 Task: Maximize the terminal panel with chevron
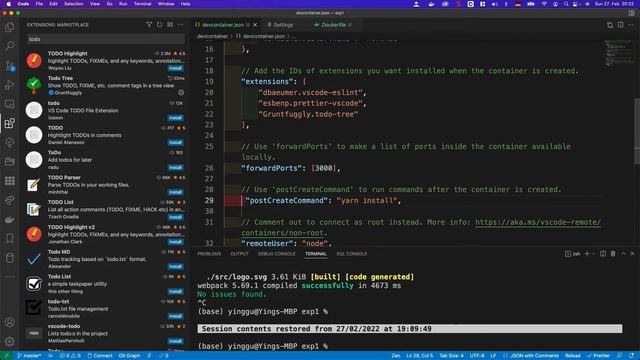tap(623, 253)
